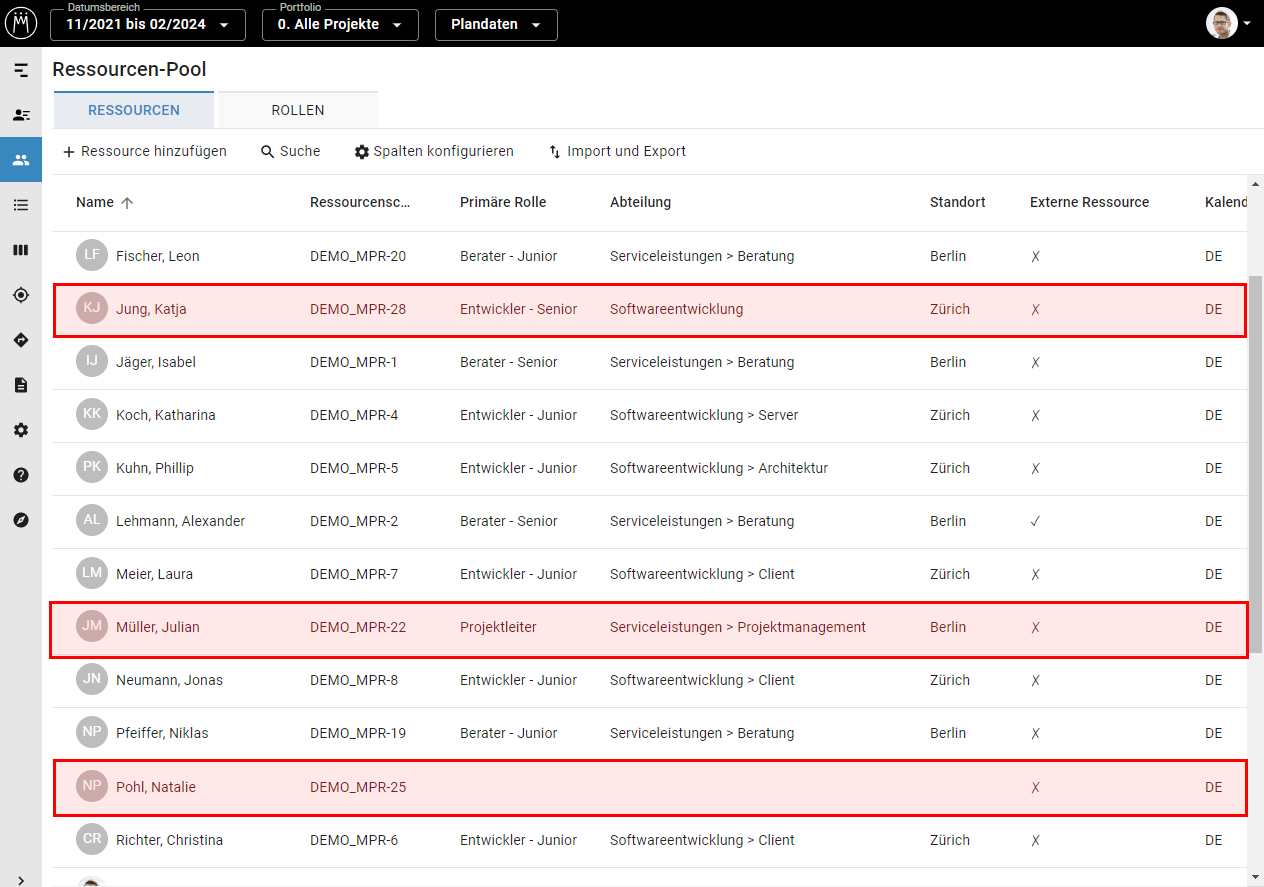The image size is (1264, 887).
Task: Select the RESSOURCEN tab
Action: coord(134,110)
